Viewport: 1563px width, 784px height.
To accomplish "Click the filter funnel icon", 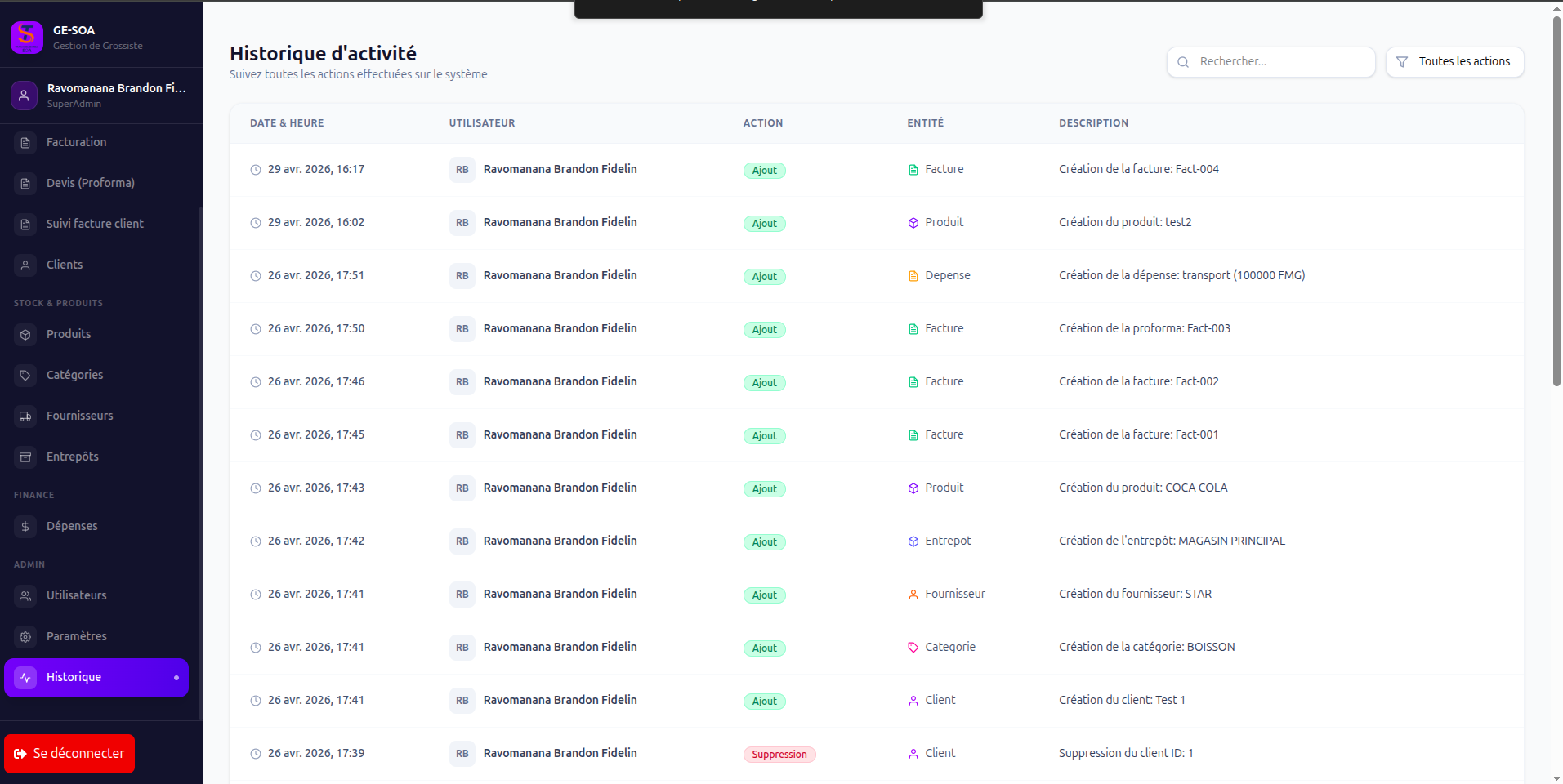I will pyautogui.click(x=1402, y=62).
